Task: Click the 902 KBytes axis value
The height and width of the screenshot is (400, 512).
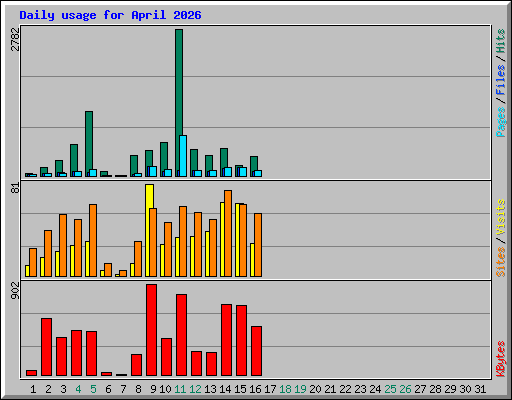Action: (x=15, y=290)
